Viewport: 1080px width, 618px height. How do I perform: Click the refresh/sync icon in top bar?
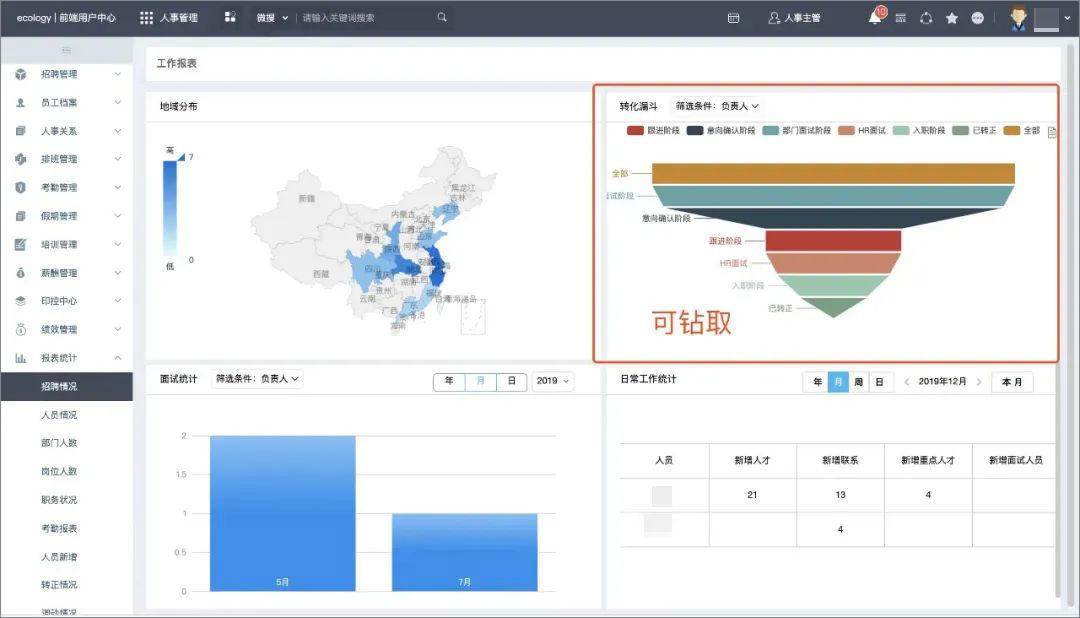point(927,17)
